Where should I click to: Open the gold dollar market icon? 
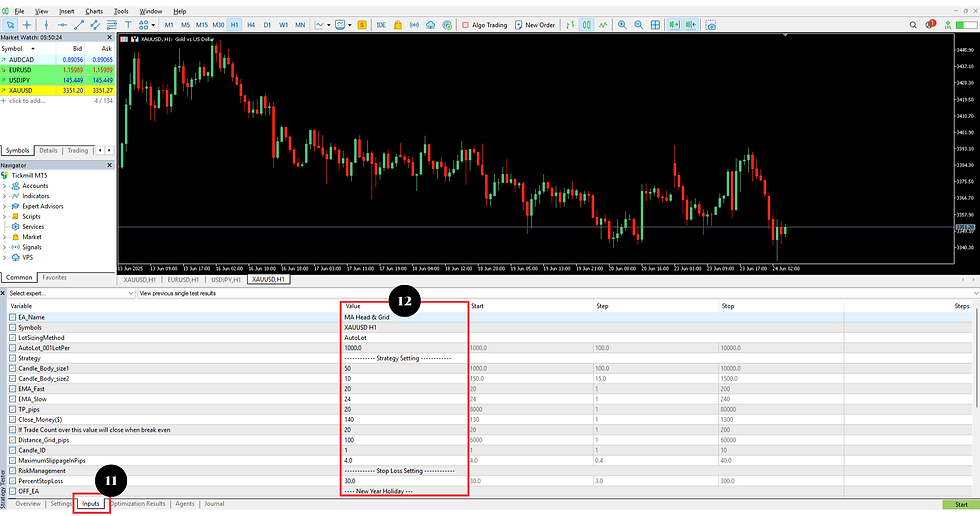pos(362,25)
